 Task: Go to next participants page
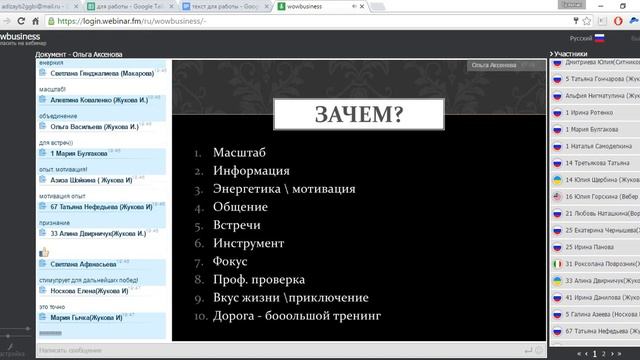coord(612,354)
